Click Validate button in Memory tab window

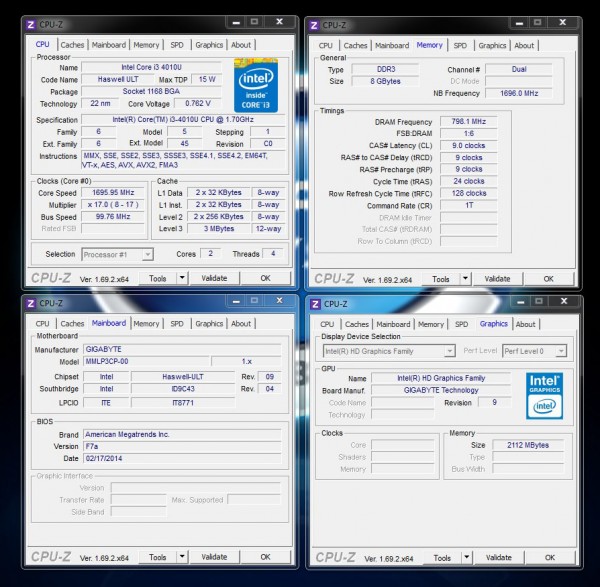pos(497,279)
